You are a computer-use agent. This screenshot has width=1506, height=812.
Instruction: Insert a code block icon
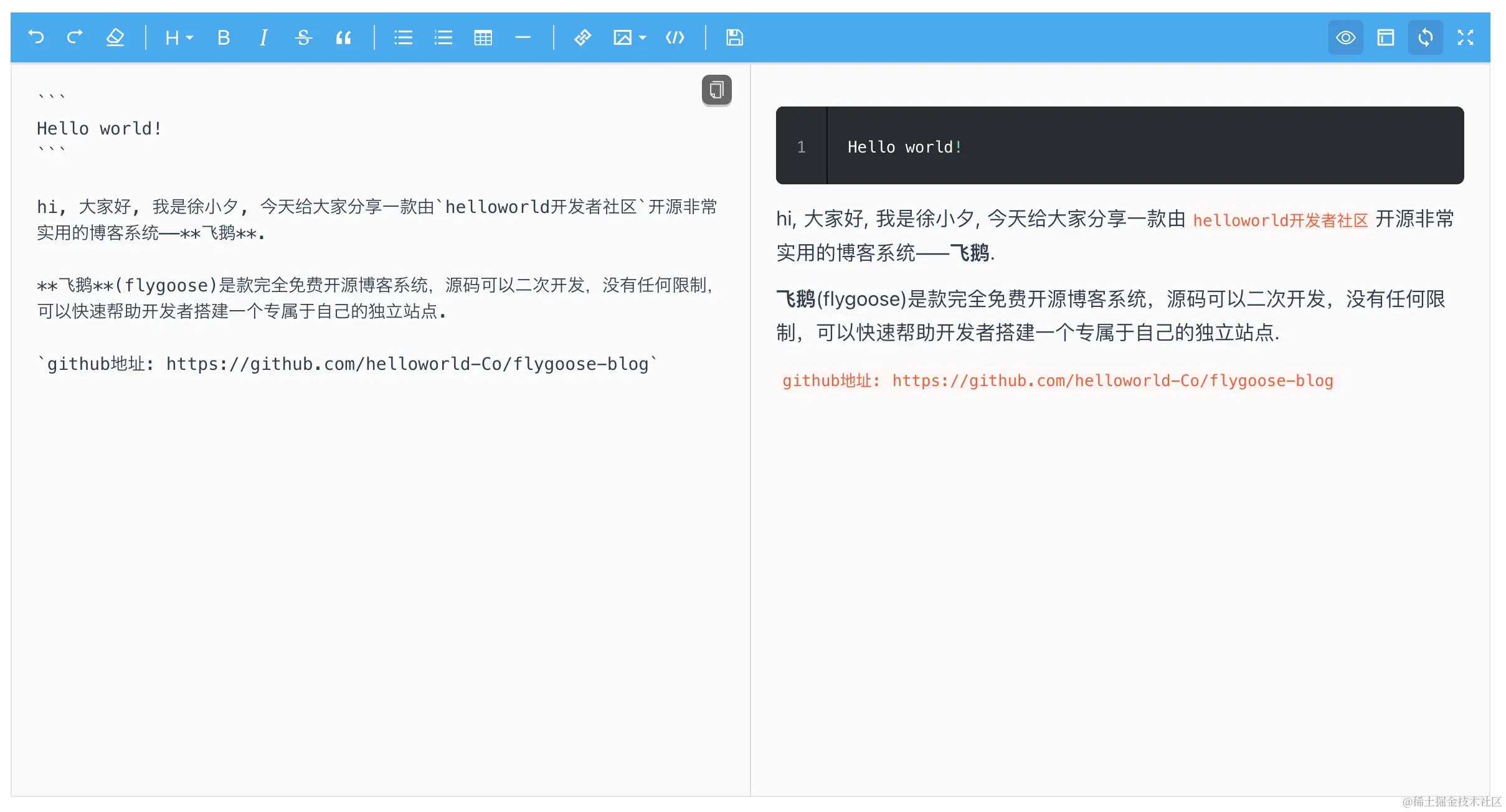pos(675,37)
